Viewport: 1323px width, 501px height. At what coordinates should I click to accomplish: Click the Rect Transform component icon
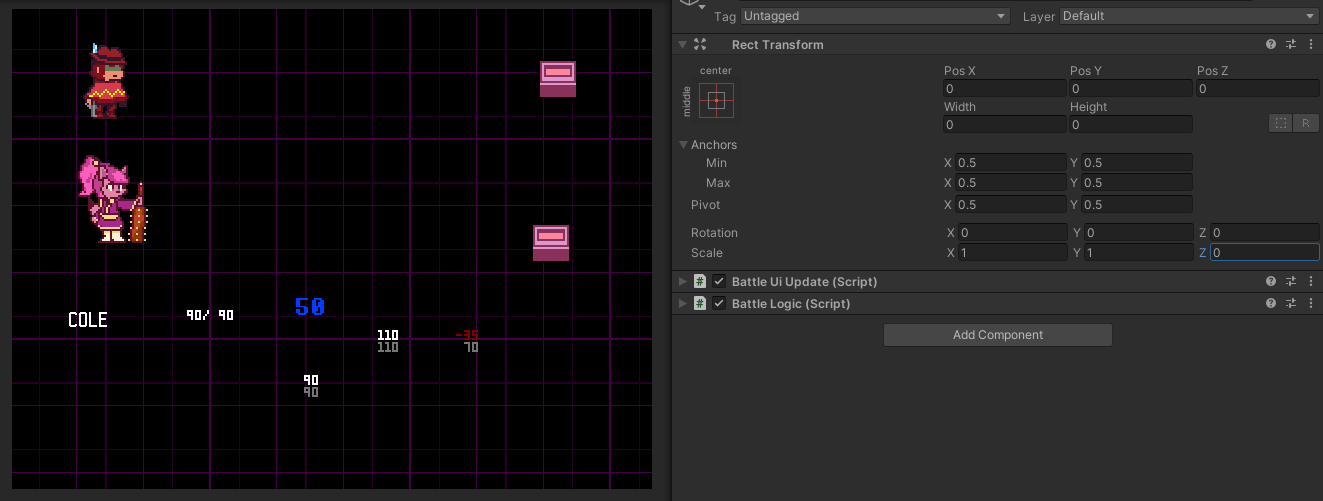[x=700, y=45]
